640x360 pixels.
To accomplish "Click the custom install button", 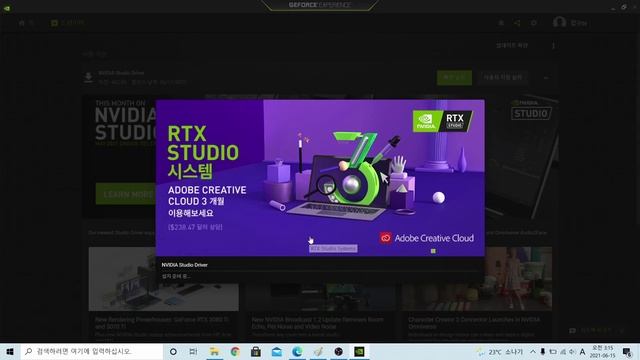I will [x=503, y=78].
